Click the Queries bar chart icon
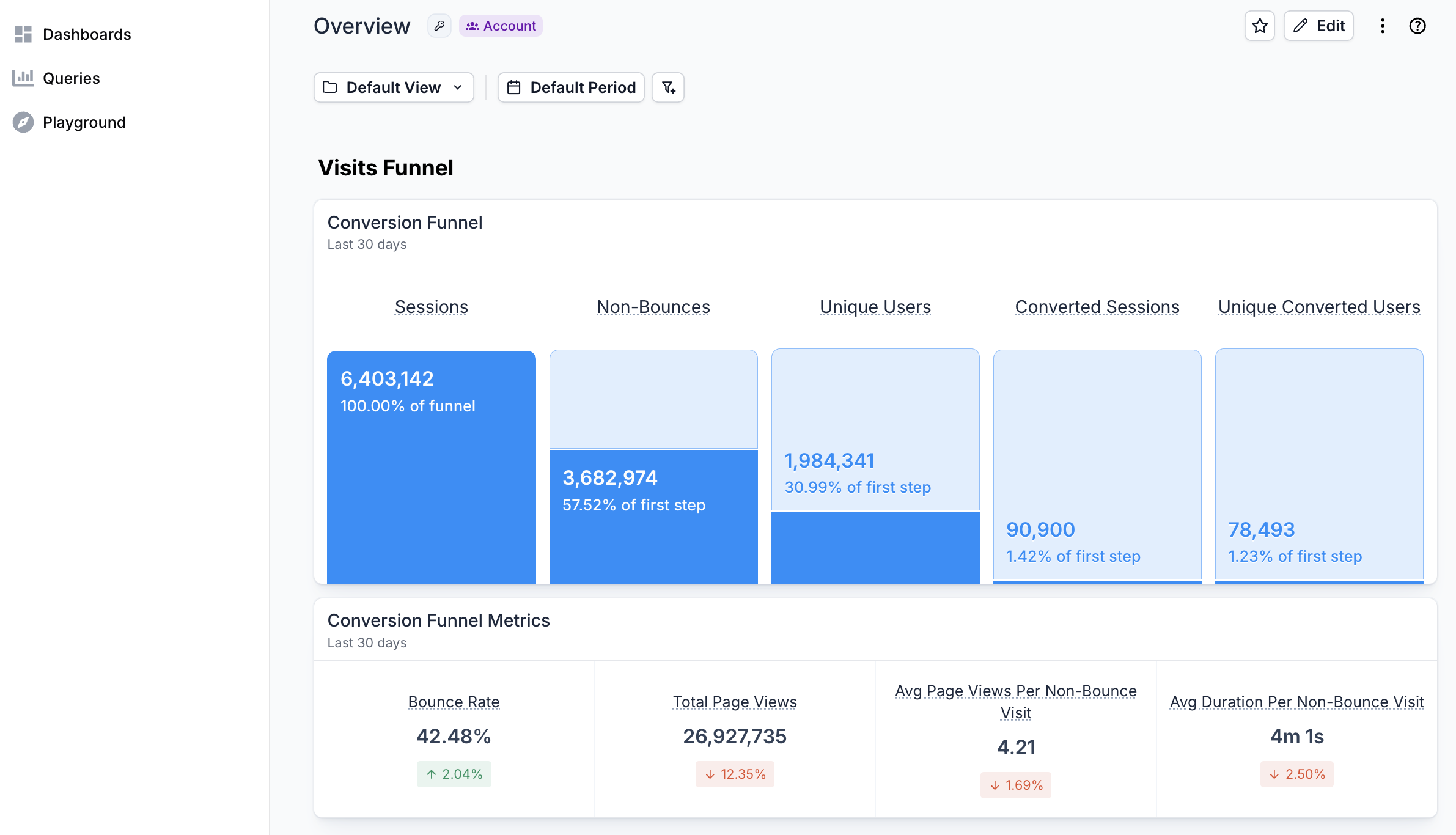 tap(23, 78)
